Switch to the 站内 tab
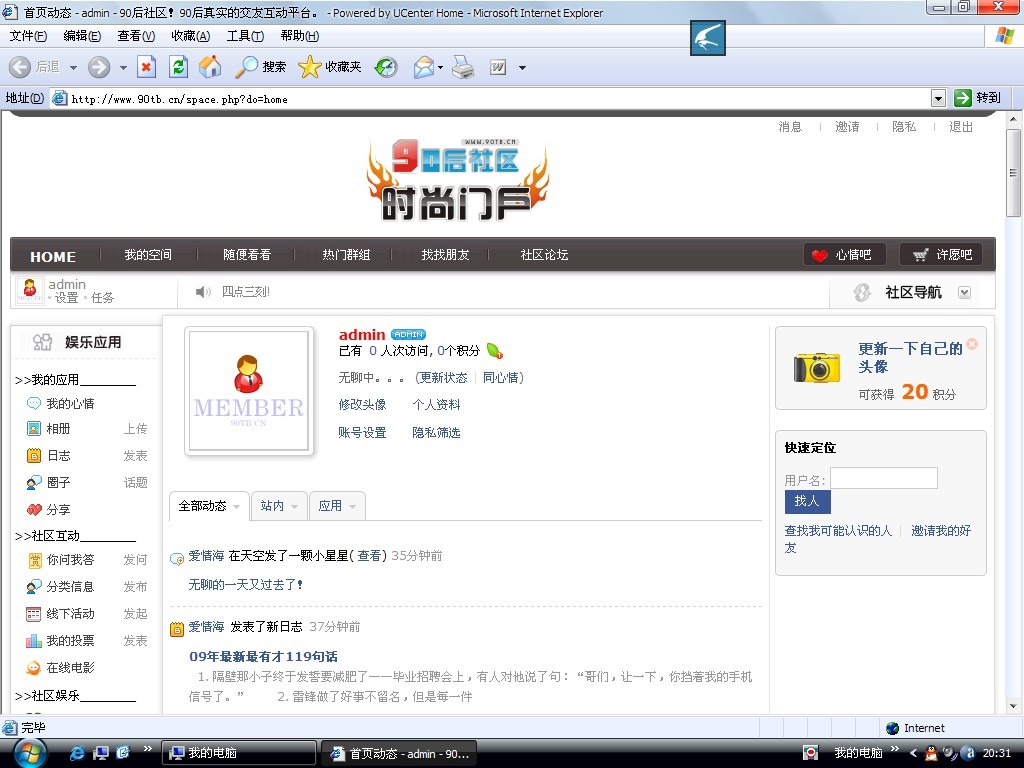Viewport: 1024px width, 768px height. coord(272,506)
